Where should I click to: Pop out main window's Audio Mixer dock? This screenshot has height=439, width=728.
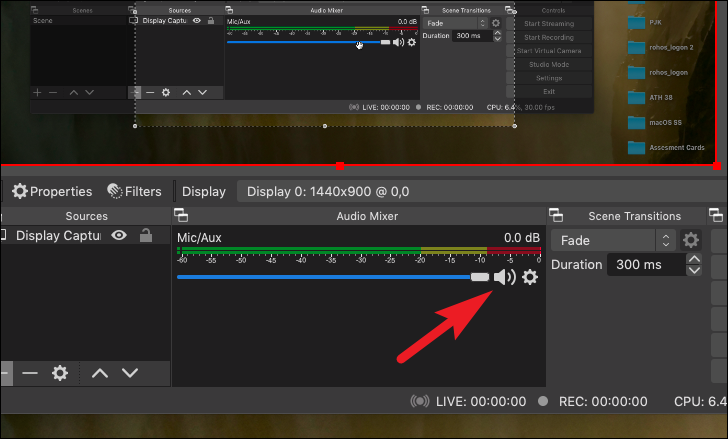pos(181,215)
